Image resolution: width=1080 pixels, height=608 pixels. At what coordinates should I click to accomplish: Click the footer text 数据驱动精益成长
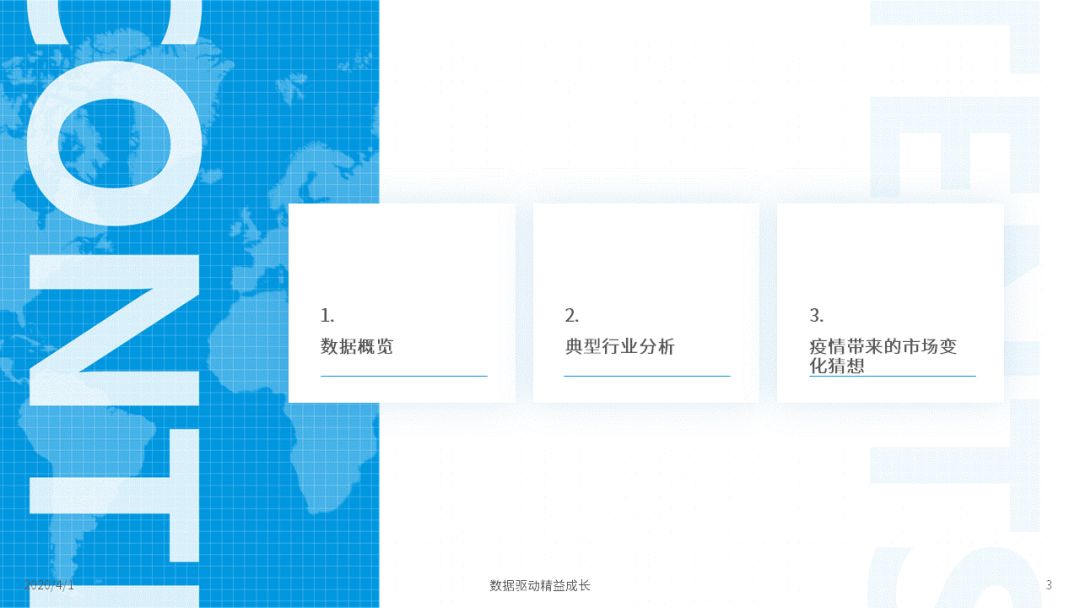coord(540,585)
